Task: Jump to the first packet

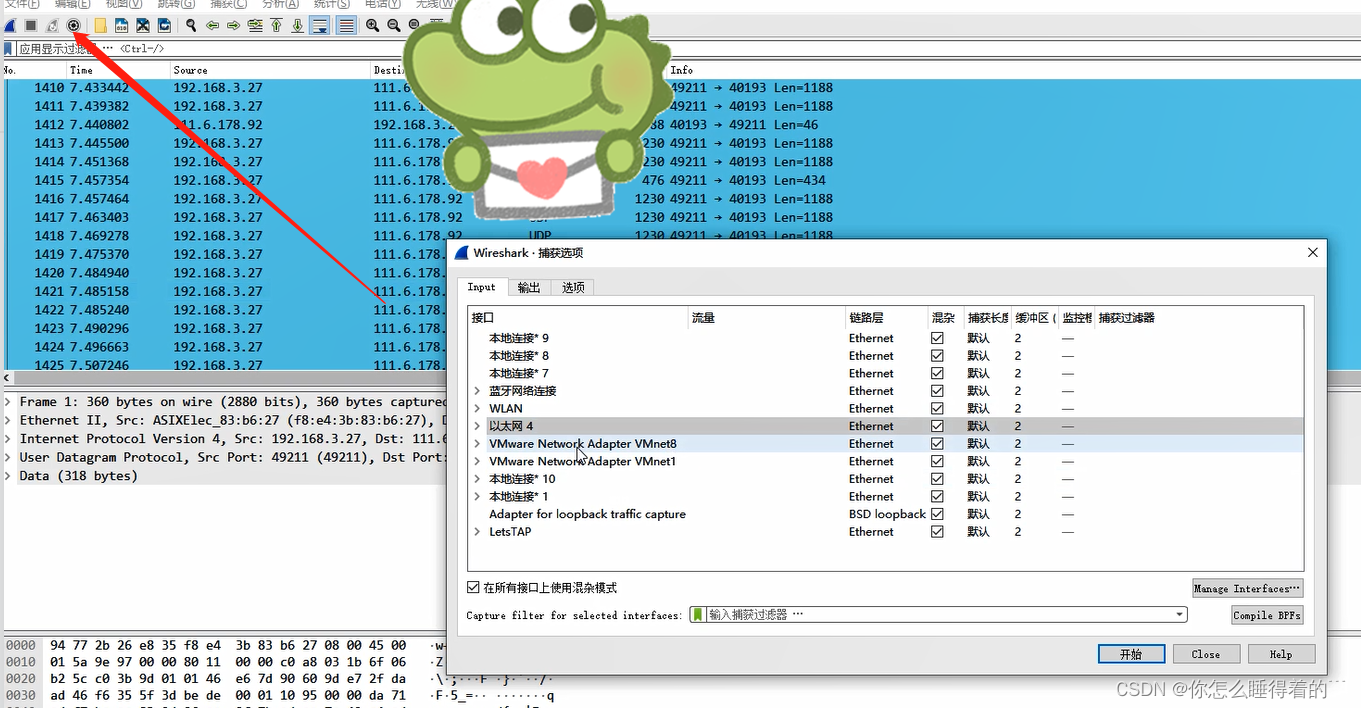Action: click(276, 25)
